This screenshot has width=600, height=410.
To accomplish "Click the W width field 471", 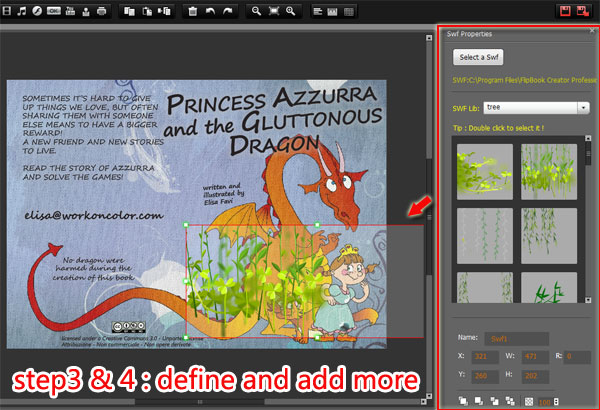I will (535, 357).
